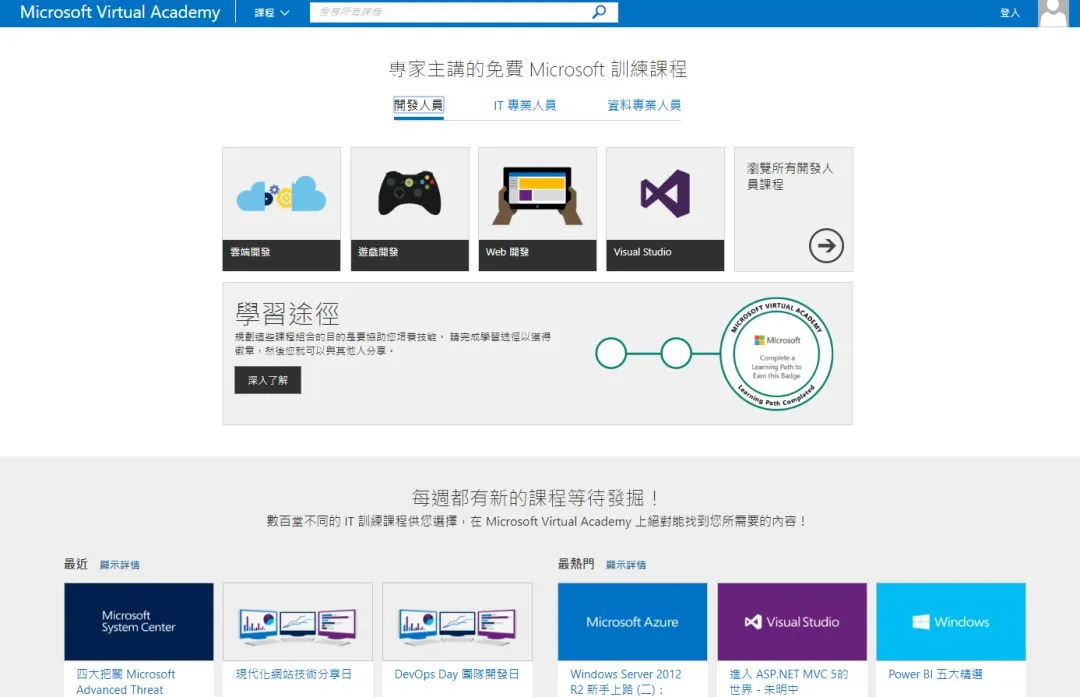The image size is (1080, 697).
Task: Open the Windows Server 2012 R2 新手上路 link
Action: tap(625, 682)
